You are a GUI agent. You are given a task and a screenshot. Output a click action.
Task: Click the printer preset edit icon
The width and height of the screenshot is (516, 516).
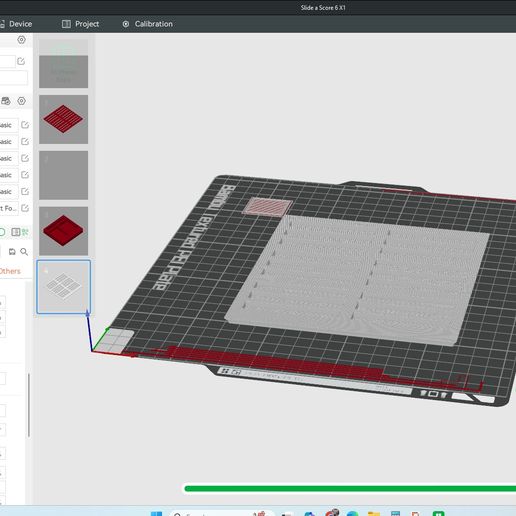coord(21,61)
